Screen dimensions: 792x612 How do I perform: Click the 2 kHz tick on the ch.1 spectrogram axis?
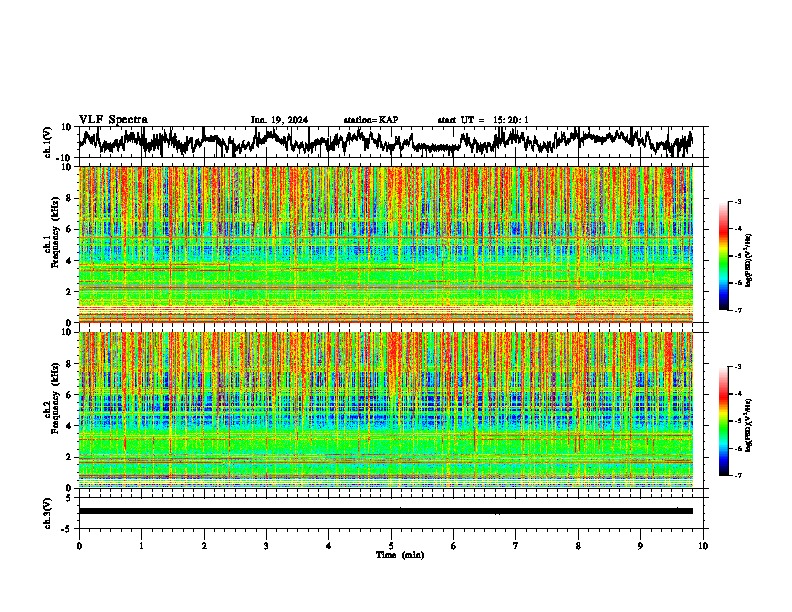(x=69, y=292)
